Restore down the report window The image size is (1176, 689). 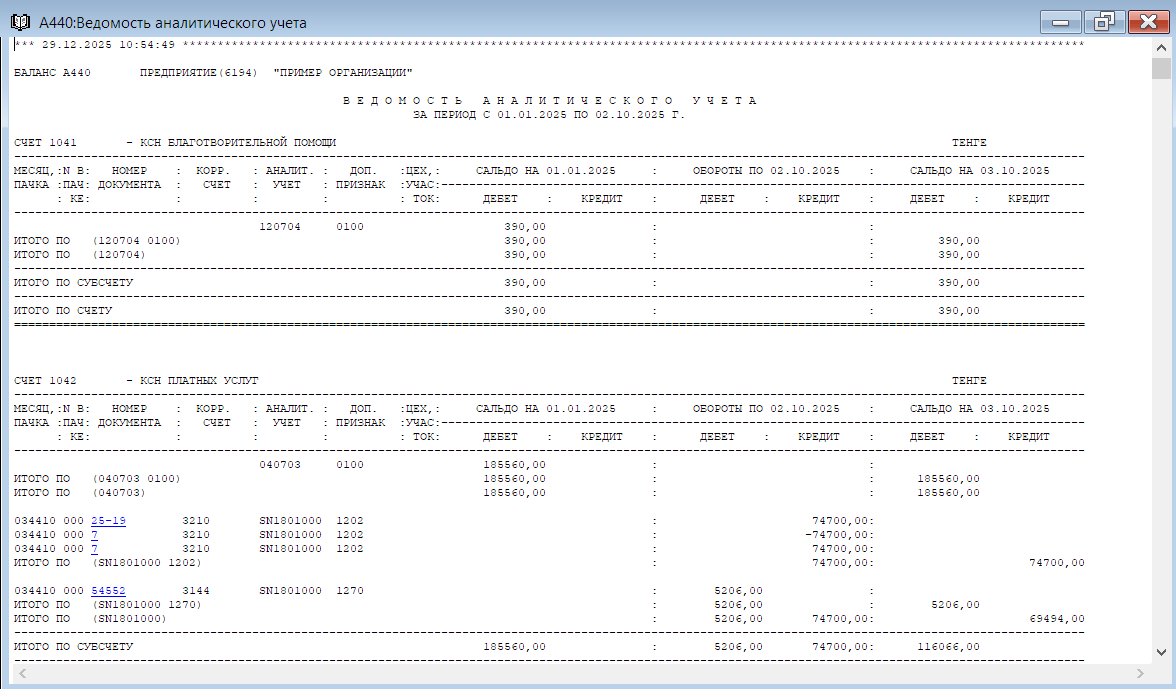click(x=1104, y=21)
